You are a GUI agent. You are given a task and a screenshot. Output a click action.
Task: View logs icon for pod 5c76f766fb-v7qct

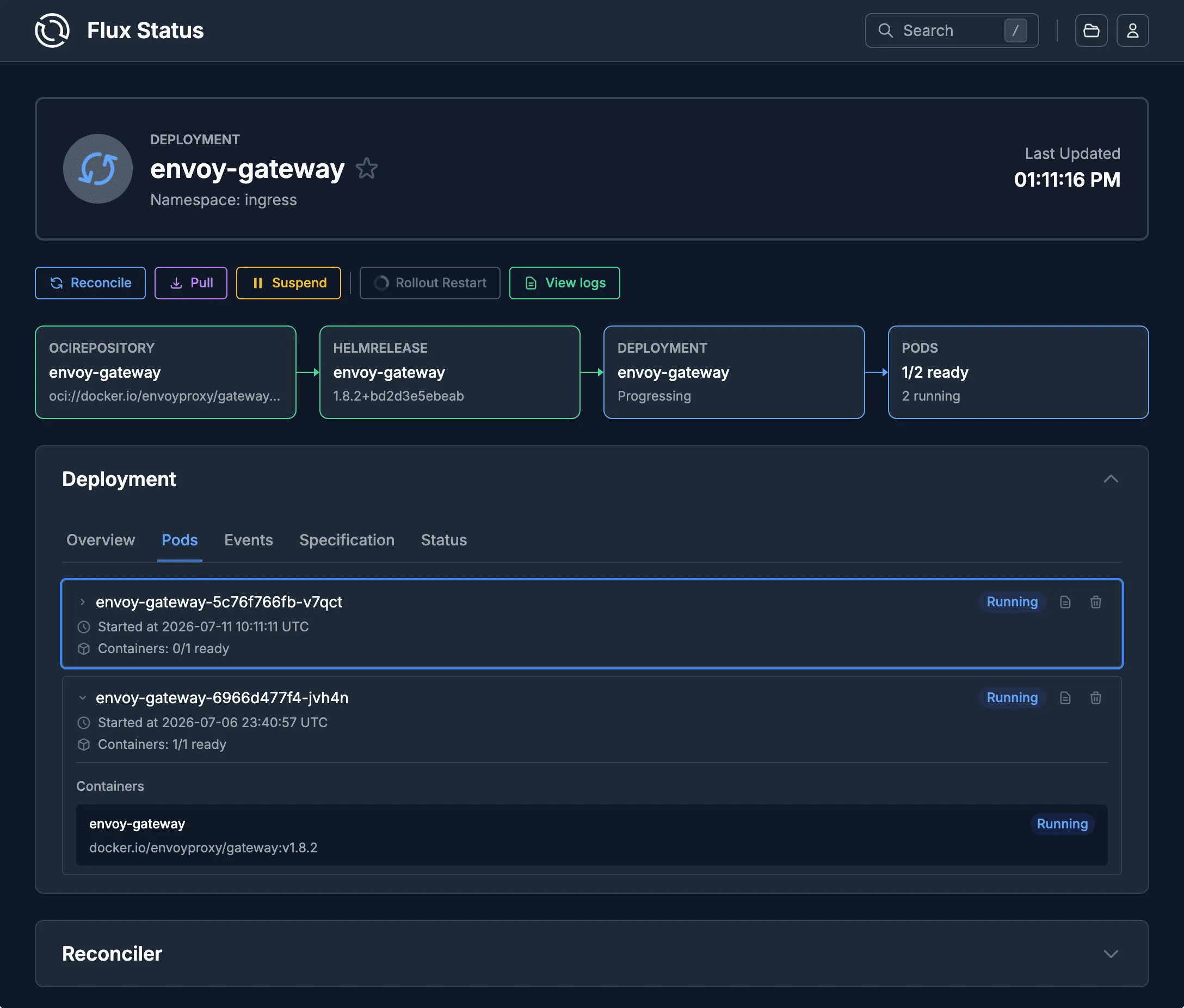point(1065,603)
